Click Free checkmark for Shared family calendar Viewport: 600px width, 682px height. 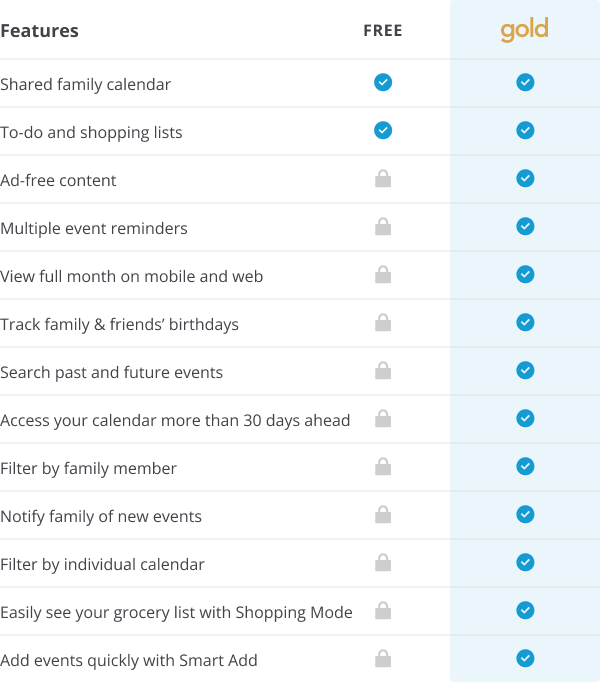(383, 82)
